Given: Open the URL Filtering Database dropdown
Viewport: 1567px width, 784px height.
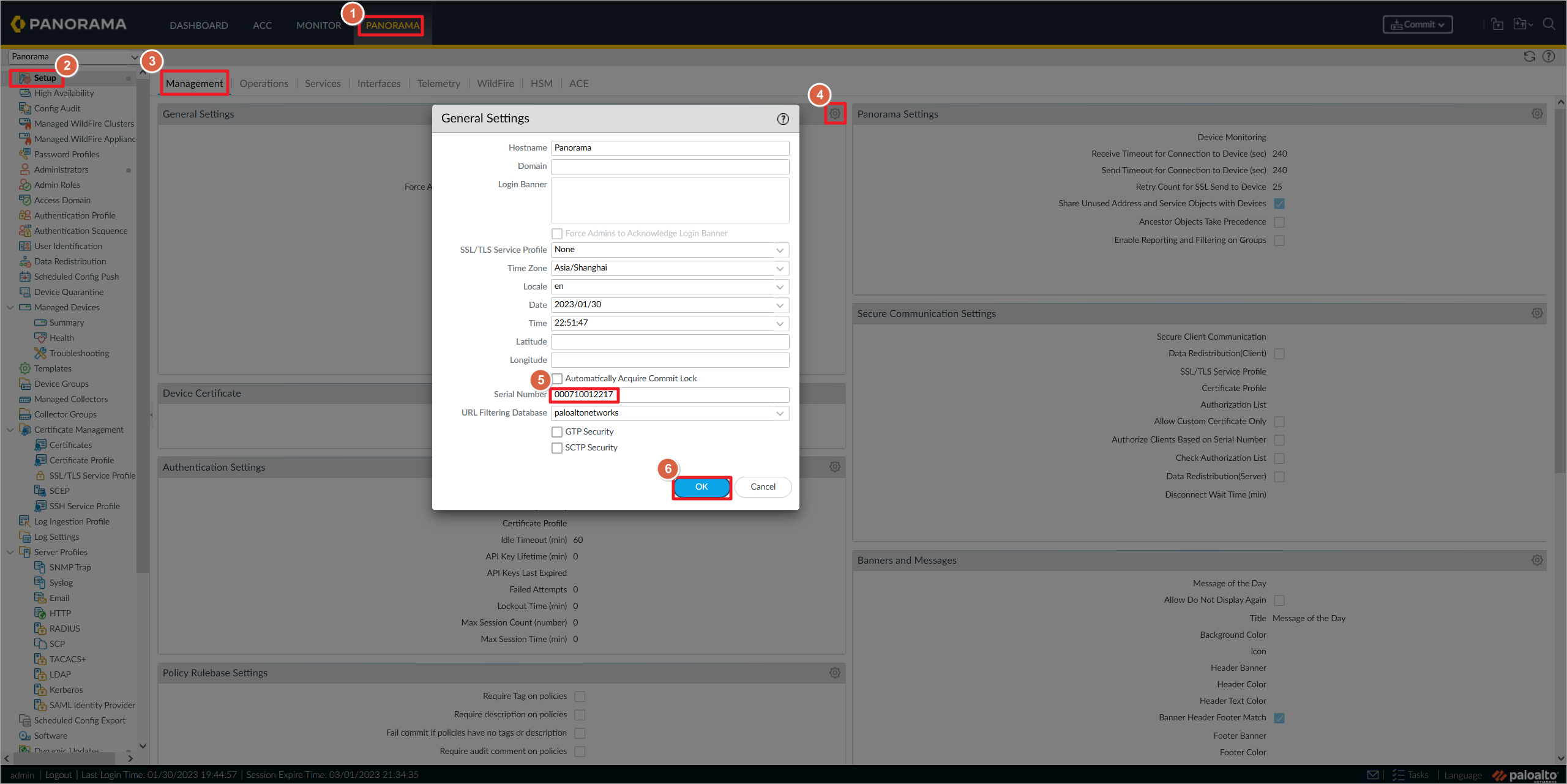Looking at the screenshot, I should (x=780, y=413).
